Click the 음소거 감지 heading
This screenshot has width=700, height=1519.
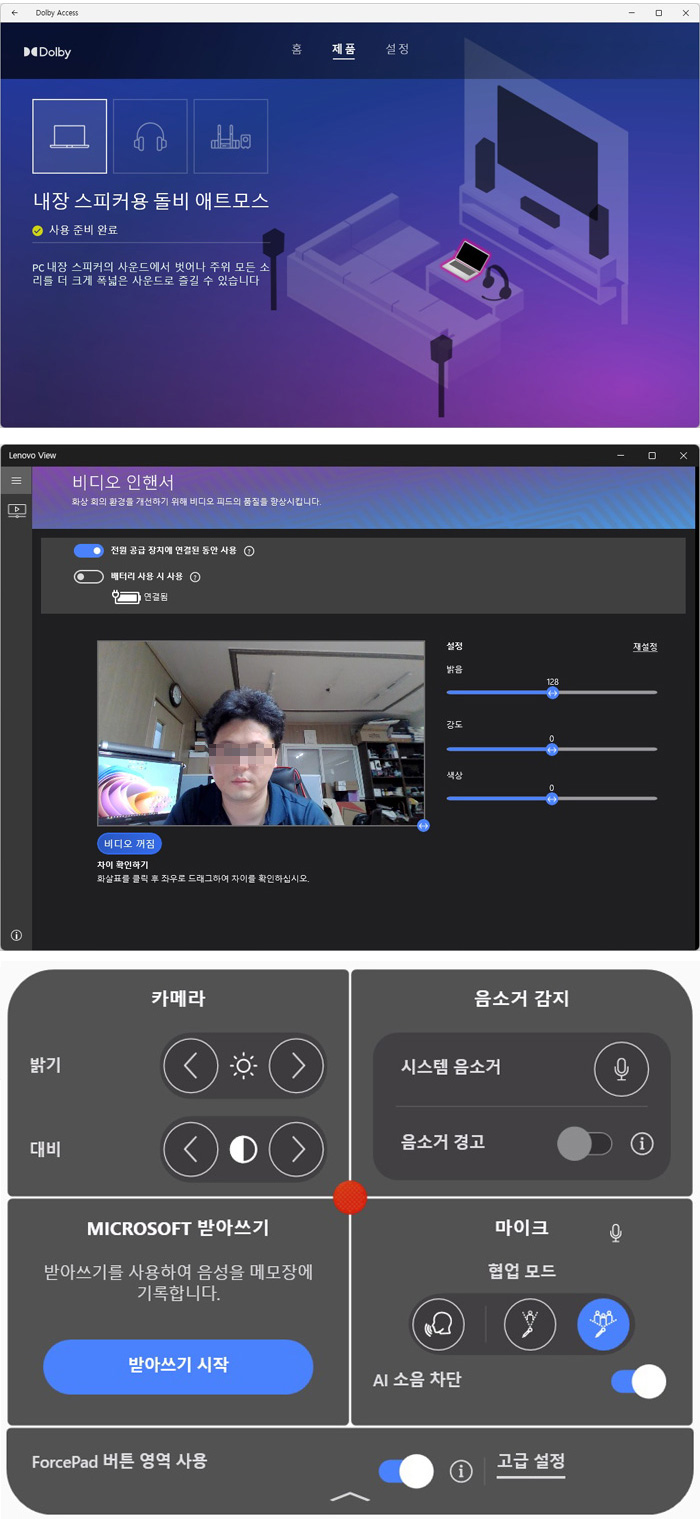pyautogui.click(x=521, y=998)
